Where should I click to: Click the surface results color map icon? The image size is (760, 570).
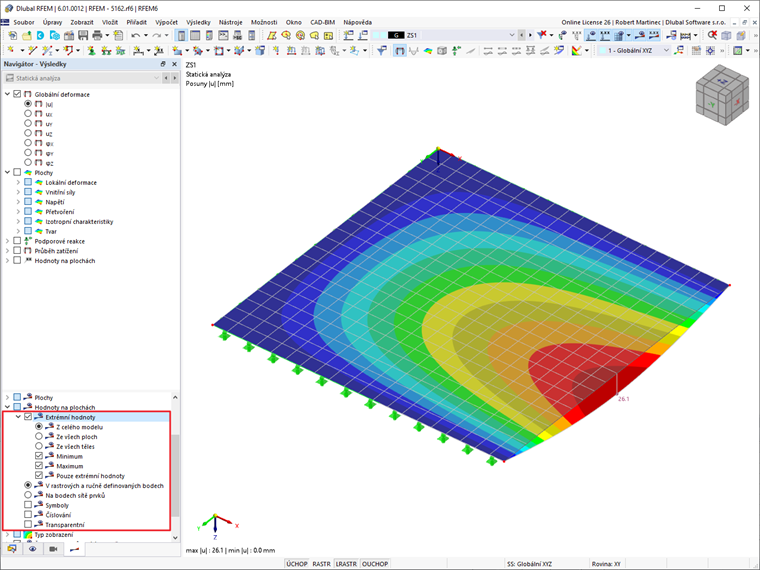428,50
